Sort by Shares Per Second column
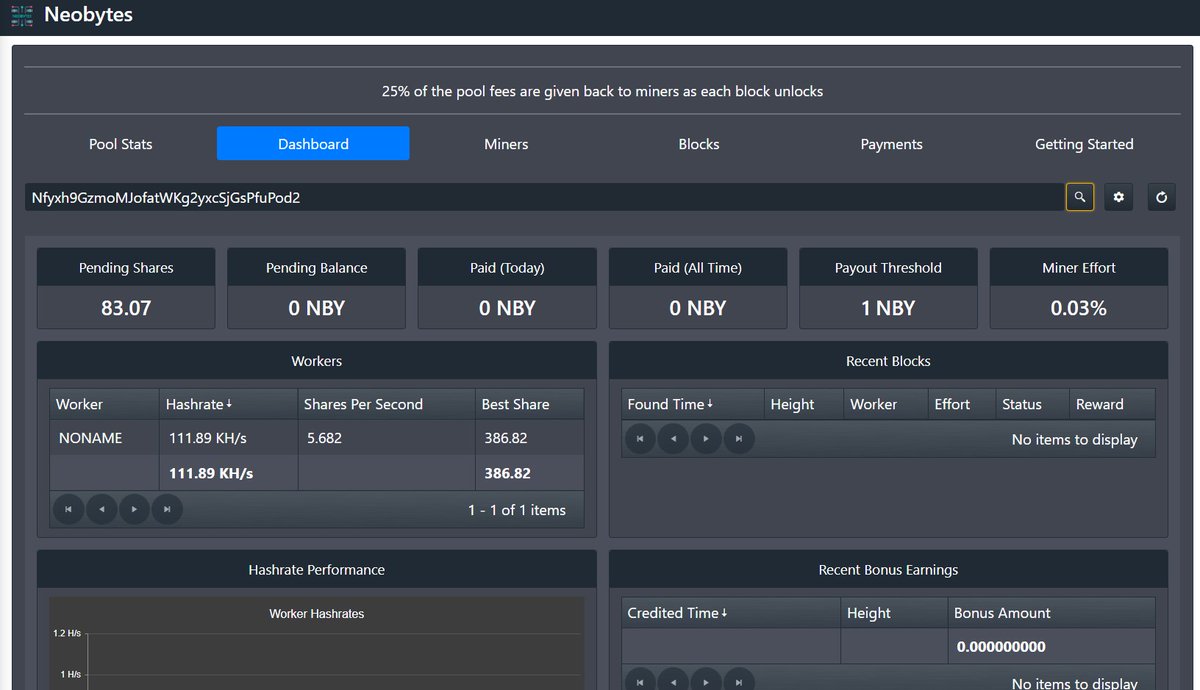 [386, 404]
